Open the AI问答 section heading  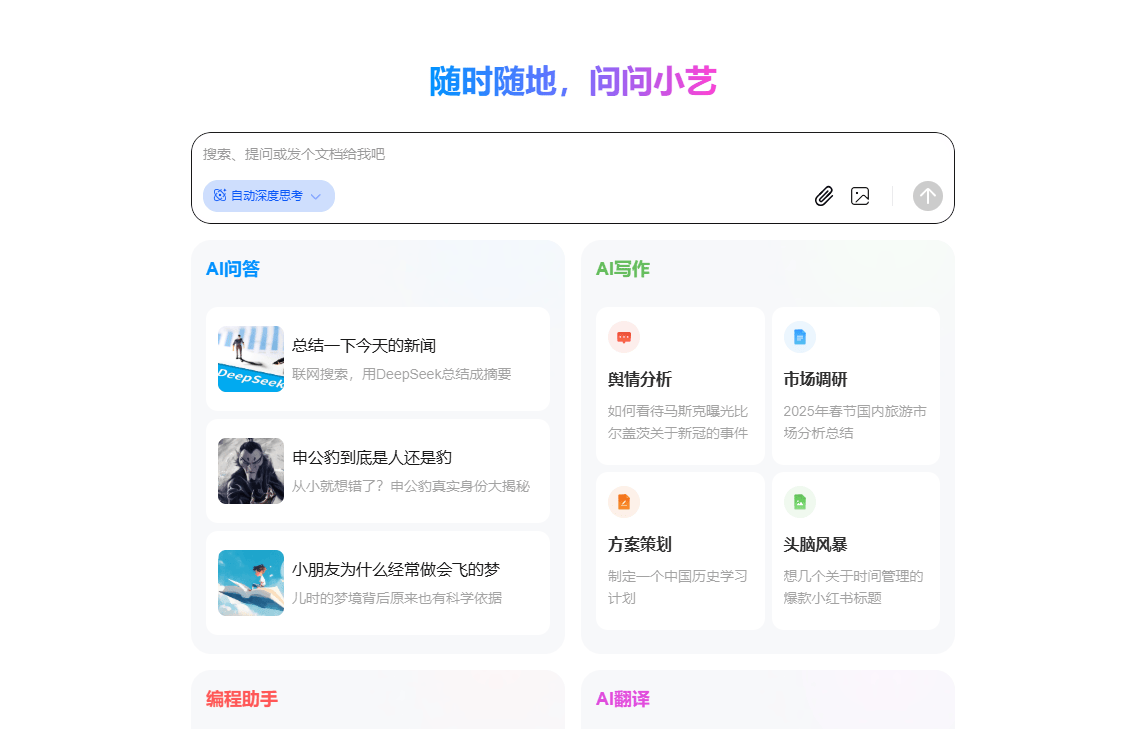coord(233,269)
